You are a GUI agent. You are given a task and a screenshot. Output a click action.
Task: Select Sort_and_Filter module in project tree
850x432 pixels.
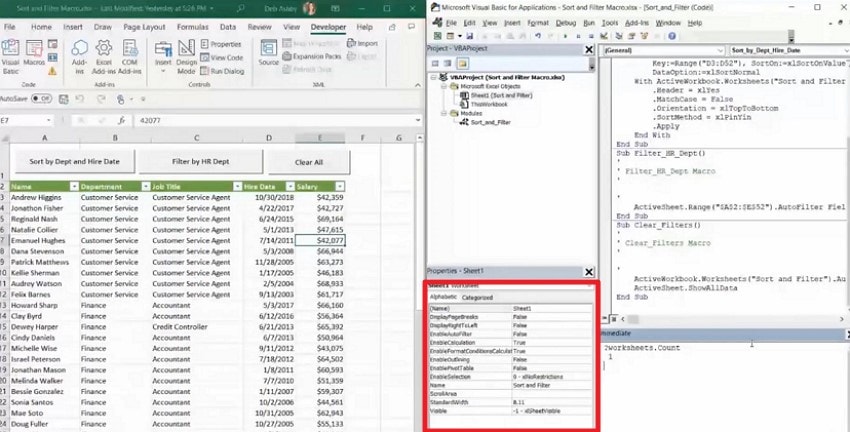point(490,122)
